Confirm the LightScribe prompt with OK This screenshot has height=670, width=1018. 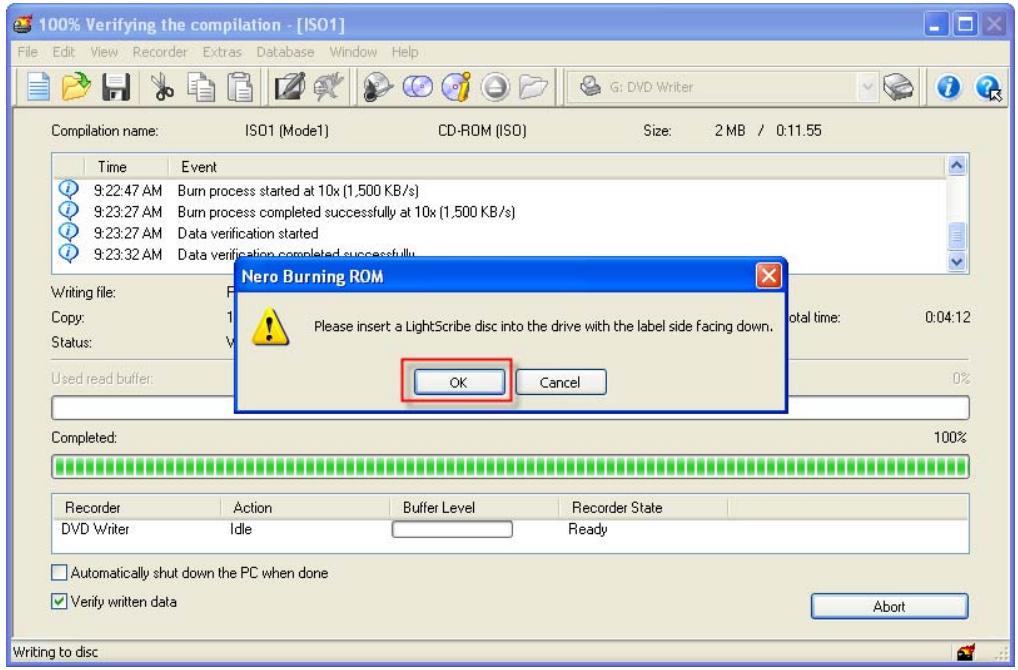click(459, 382)
